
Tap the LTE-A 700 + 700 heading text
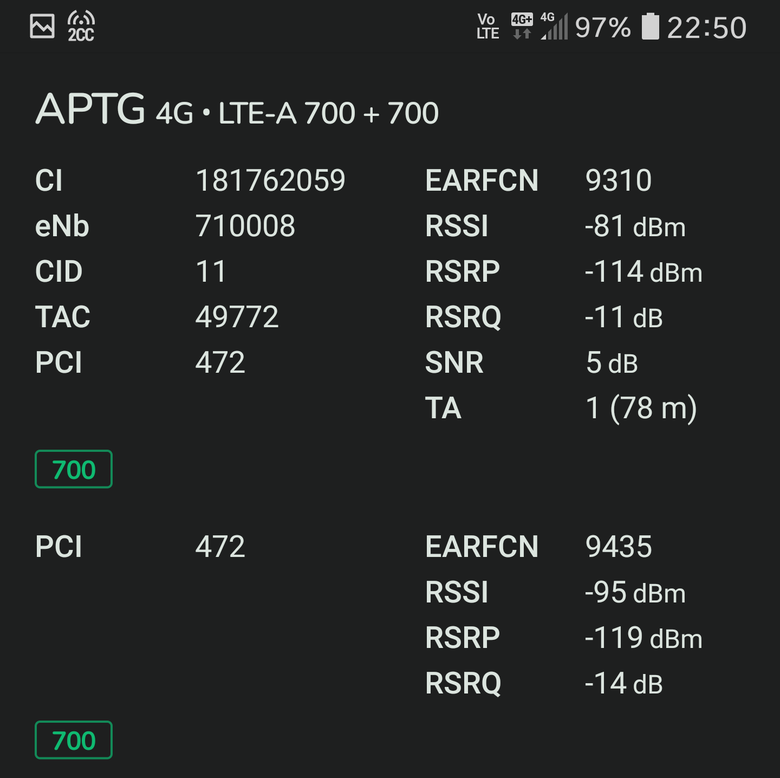[x=328, y=113]
